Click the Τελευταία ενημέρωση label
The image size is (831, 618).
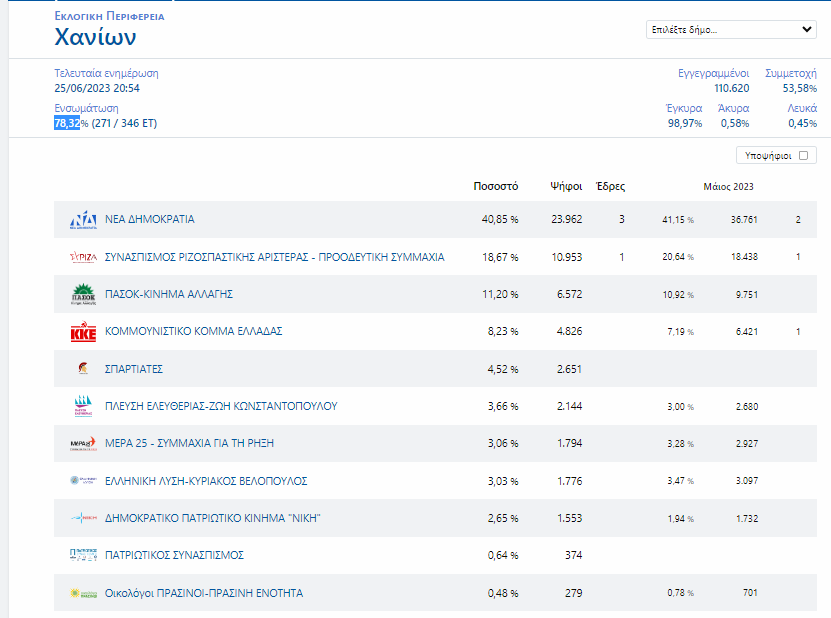106,73
